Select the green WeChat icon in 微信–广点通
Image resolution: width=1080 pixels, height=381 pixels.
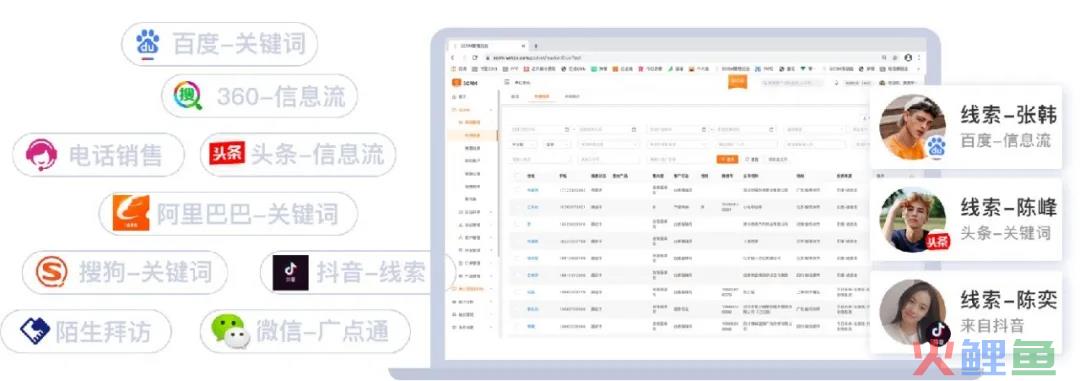coord(230,331)
